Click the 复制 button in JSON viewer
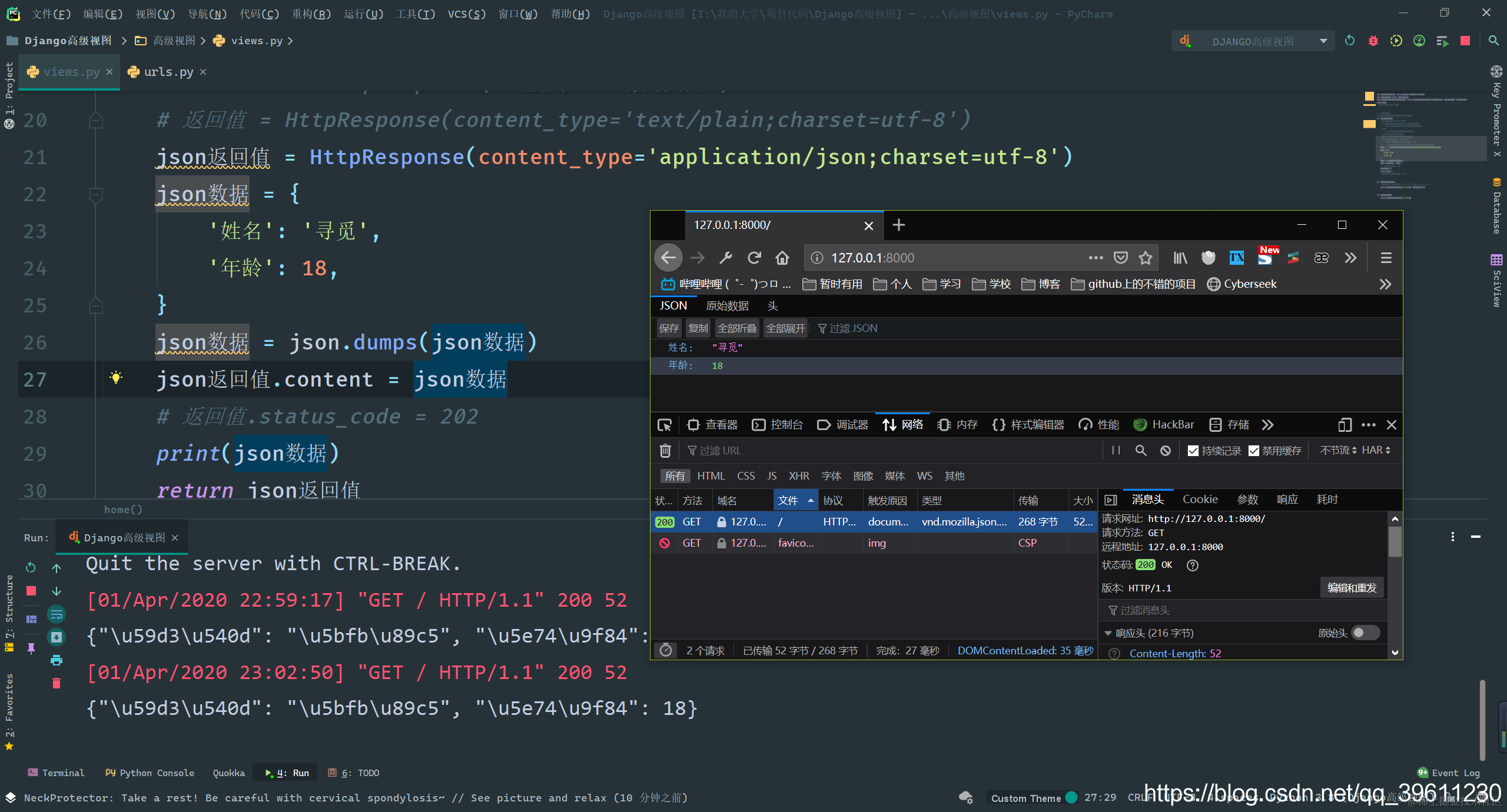This screenshot has width=1507, height=812. pyautogui.click(x=698, y=328)
